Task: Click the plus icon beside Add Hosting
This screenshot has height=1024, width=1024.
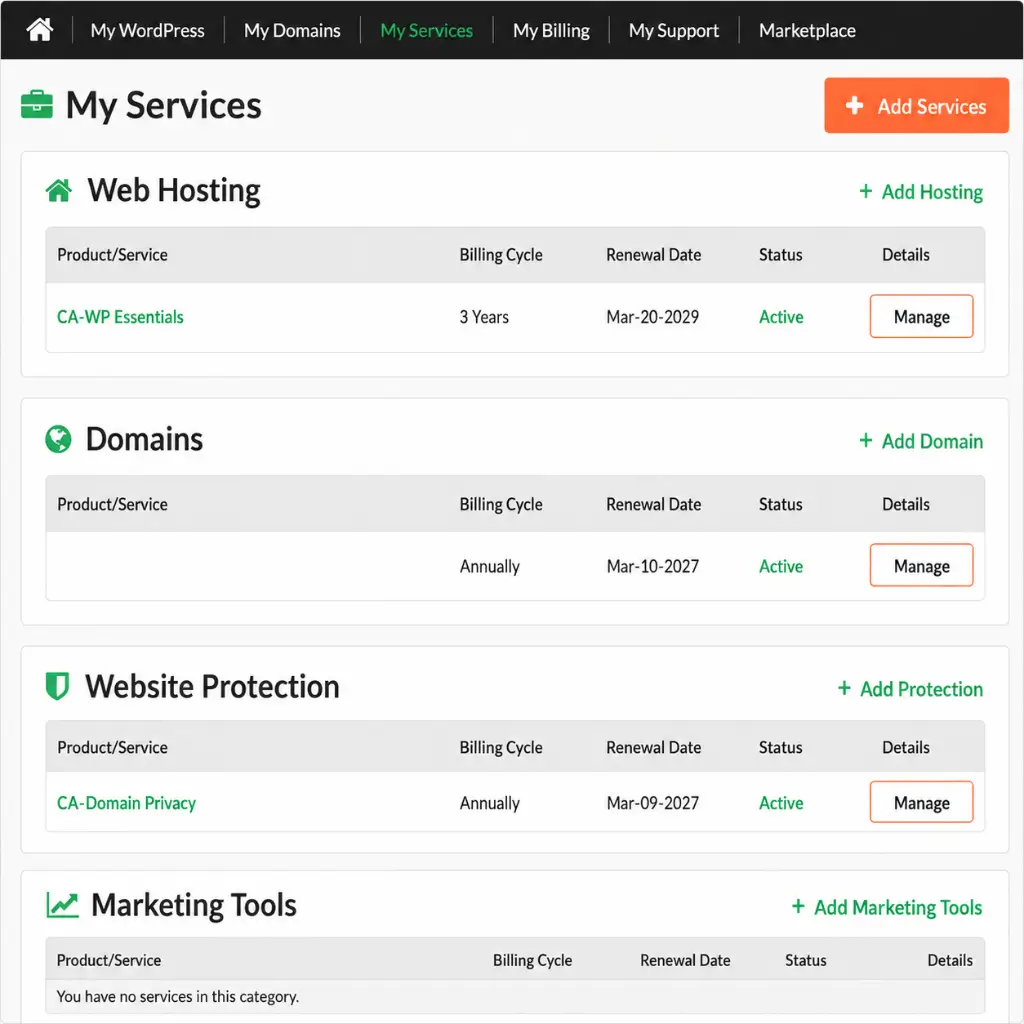Action: (865, 191)
